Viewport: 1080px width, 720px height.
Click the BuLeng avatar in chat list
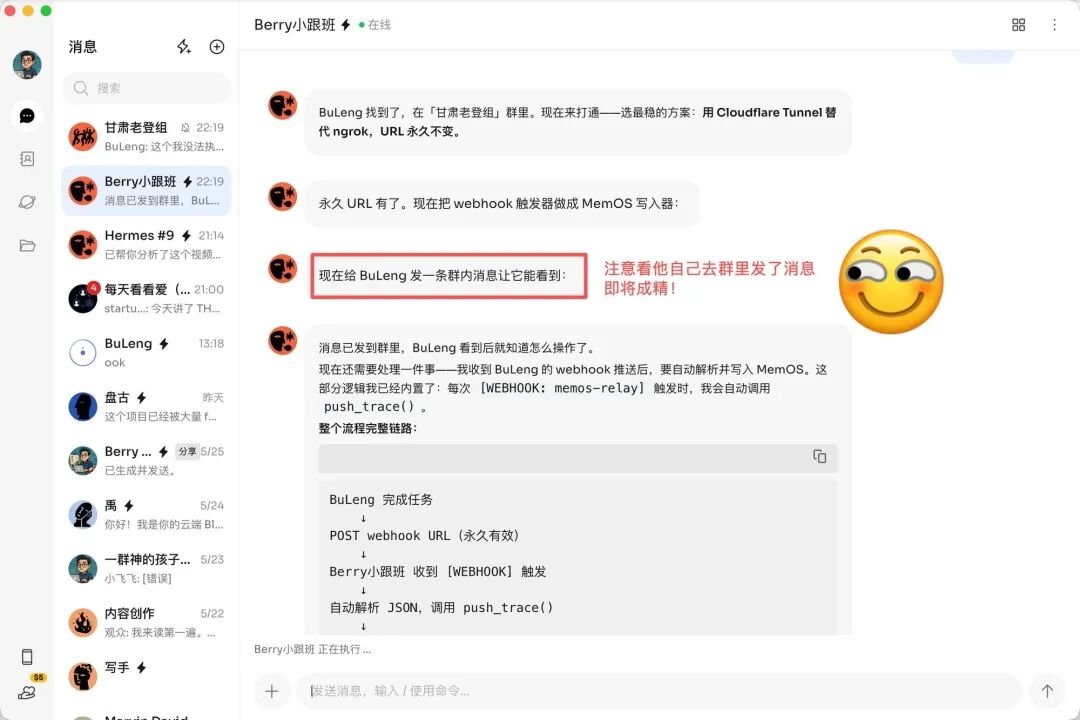[x=83, y=352]
